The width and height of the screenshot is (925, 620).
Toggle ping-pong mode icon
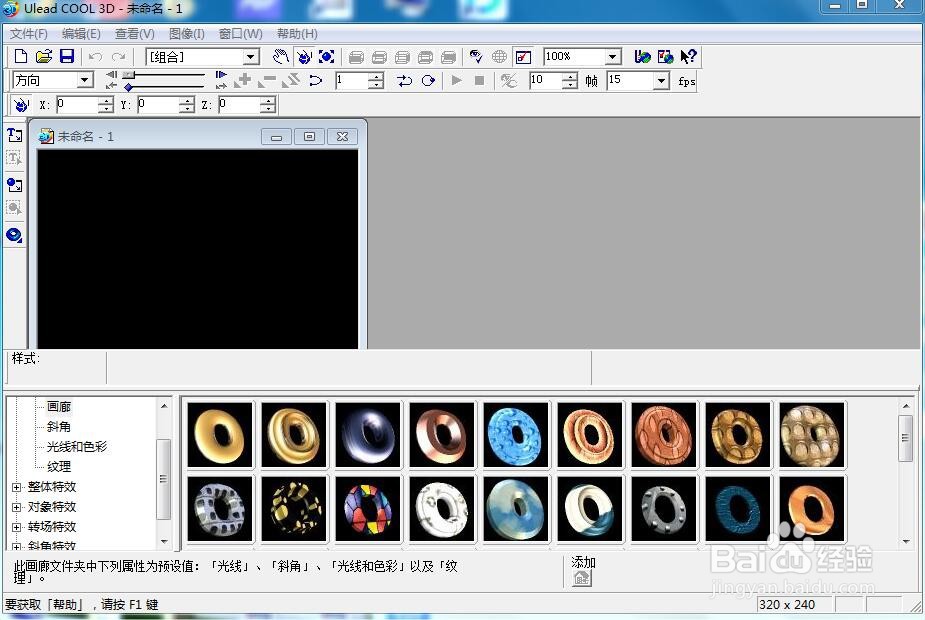[x=404, y=80]
